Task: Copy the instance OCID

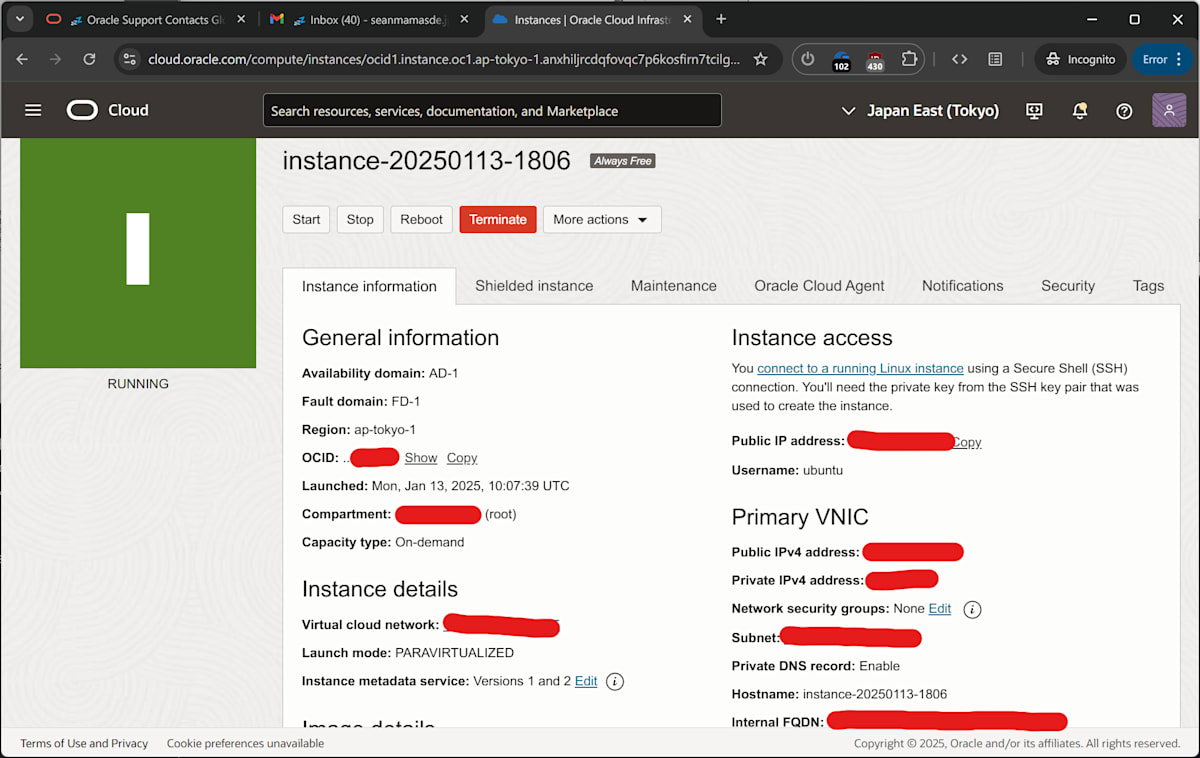Action: point(462,458)
